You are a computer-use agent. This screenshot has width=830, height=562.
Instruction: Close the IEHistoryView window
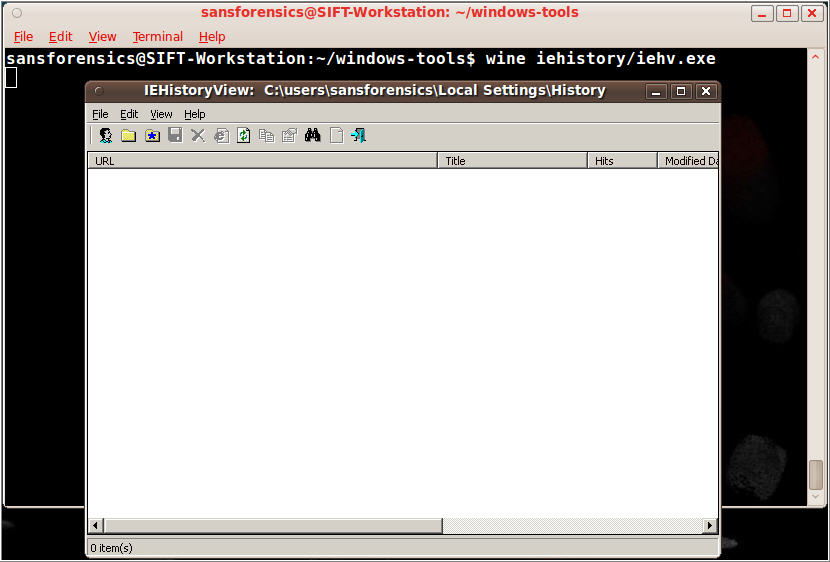(706, 92)
